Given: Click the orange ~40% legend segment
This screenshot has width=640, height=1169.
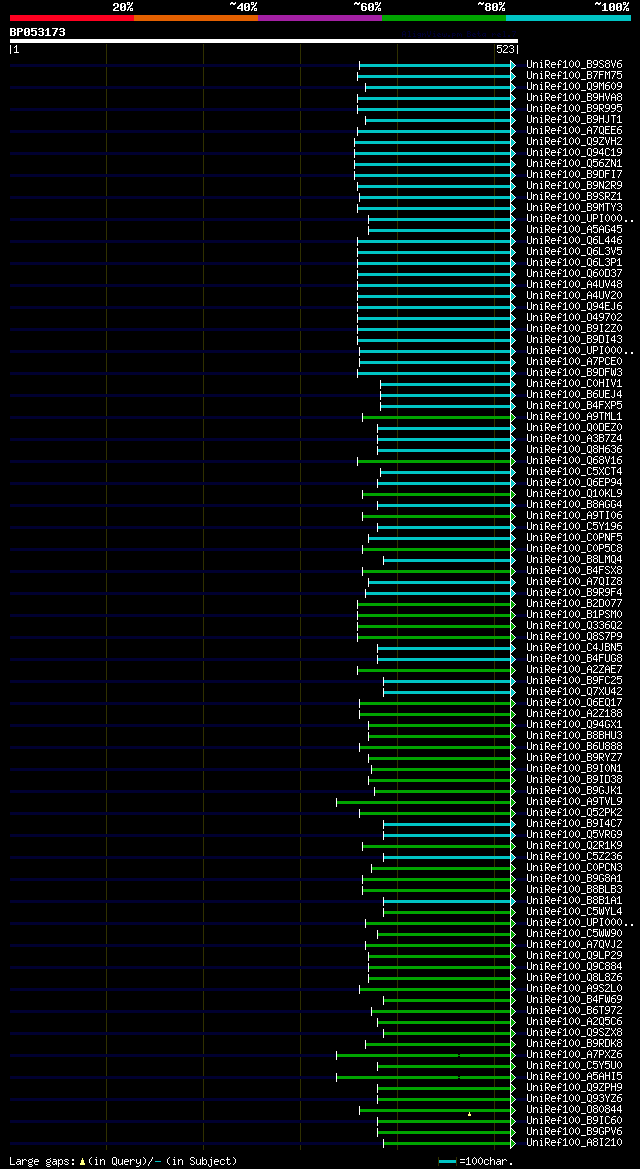Looking at the screenshot, I should (x=196, y=17).
